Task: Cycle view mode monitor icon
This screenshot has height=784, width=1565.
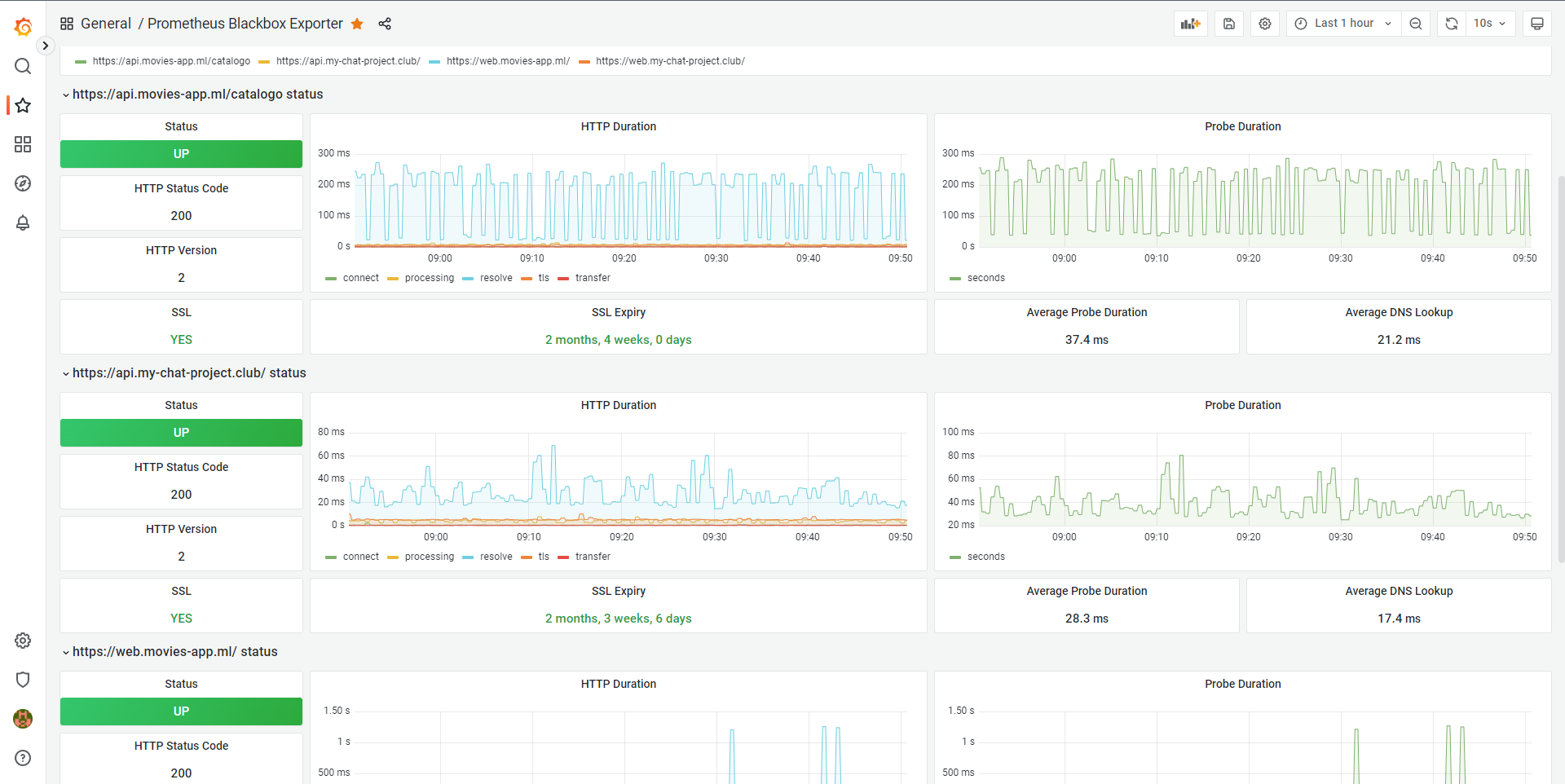Action: [1537, 24]
